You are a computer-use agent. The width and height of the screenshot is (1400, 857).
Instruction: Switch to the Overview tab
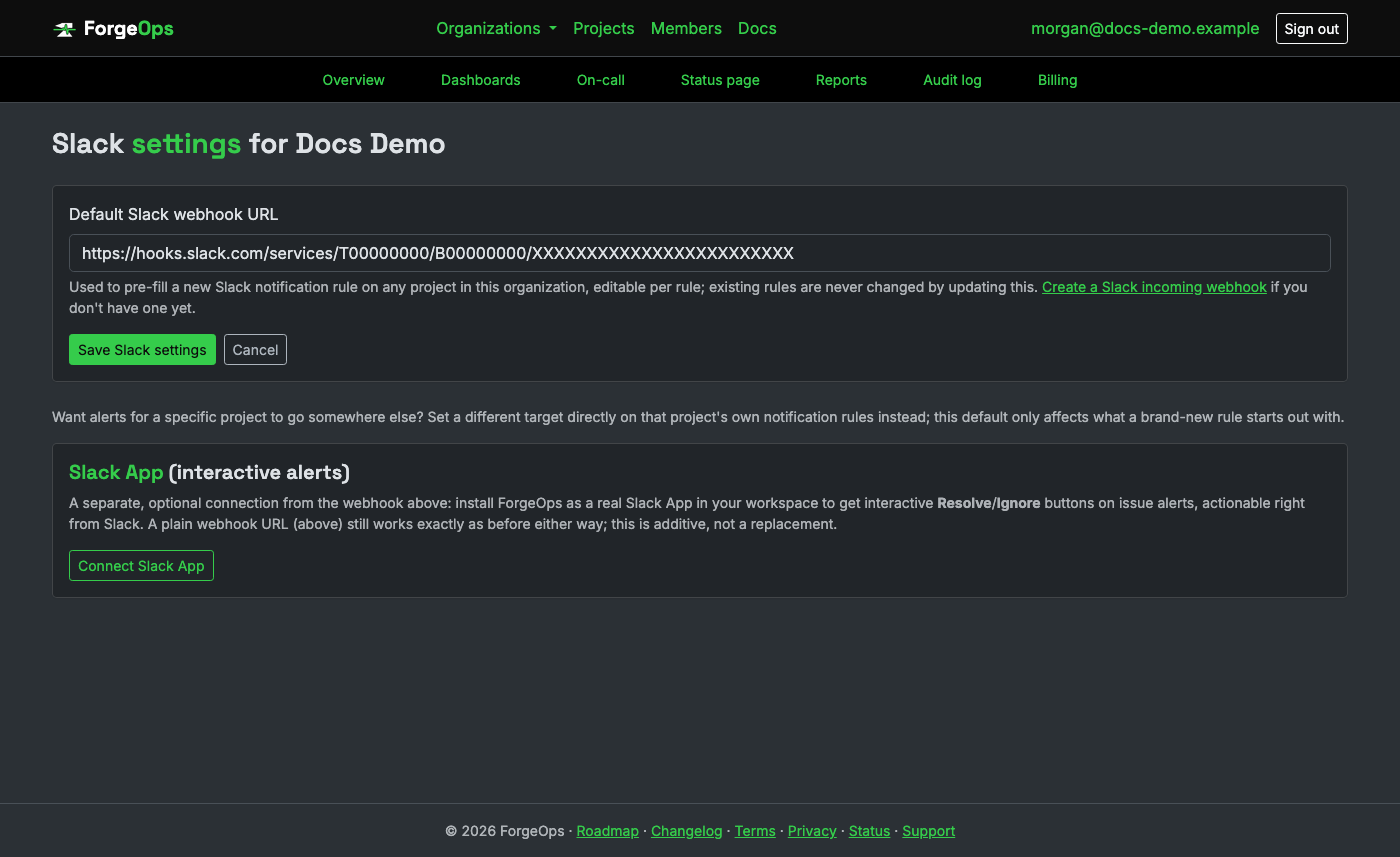[x=353, y=80]
